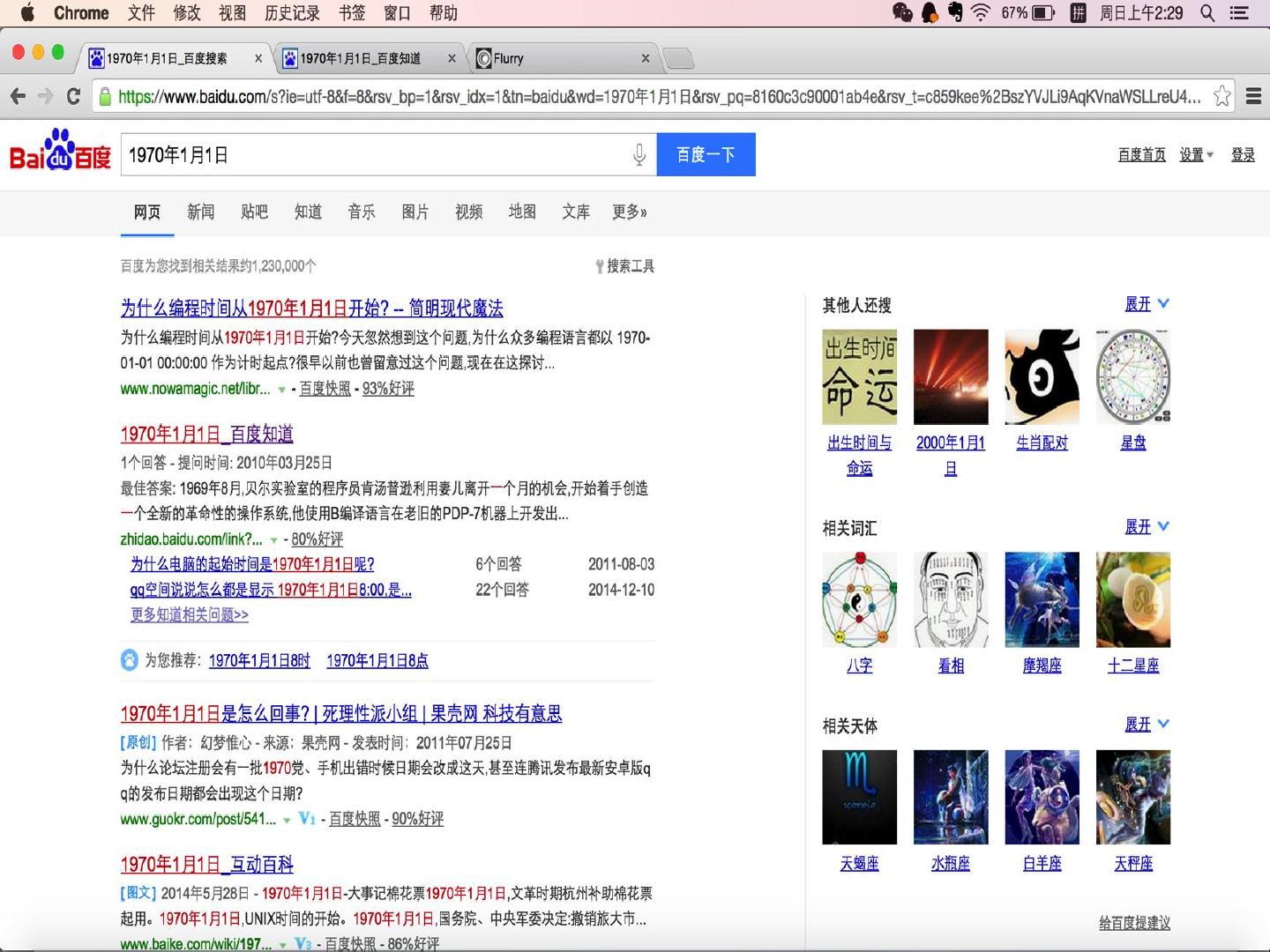Open the Chrome hamburger menu
This screenshot has height=952, width=1270.
(1253, 96)
